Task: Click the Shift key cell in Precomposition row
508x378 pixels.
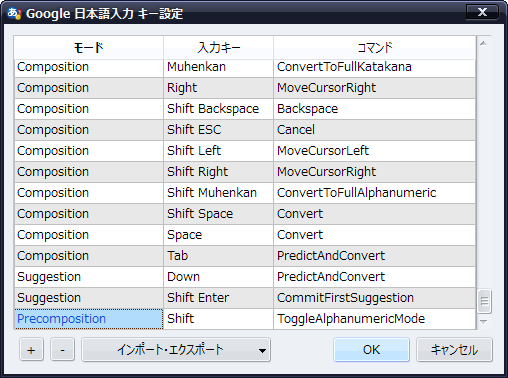Action: tap(218, 319)
